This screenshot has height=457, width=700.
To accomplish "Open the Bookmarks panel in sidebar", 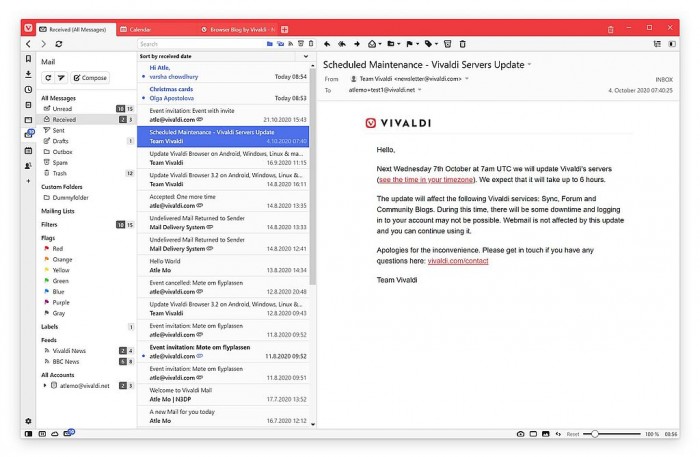I will click(28, 59).
